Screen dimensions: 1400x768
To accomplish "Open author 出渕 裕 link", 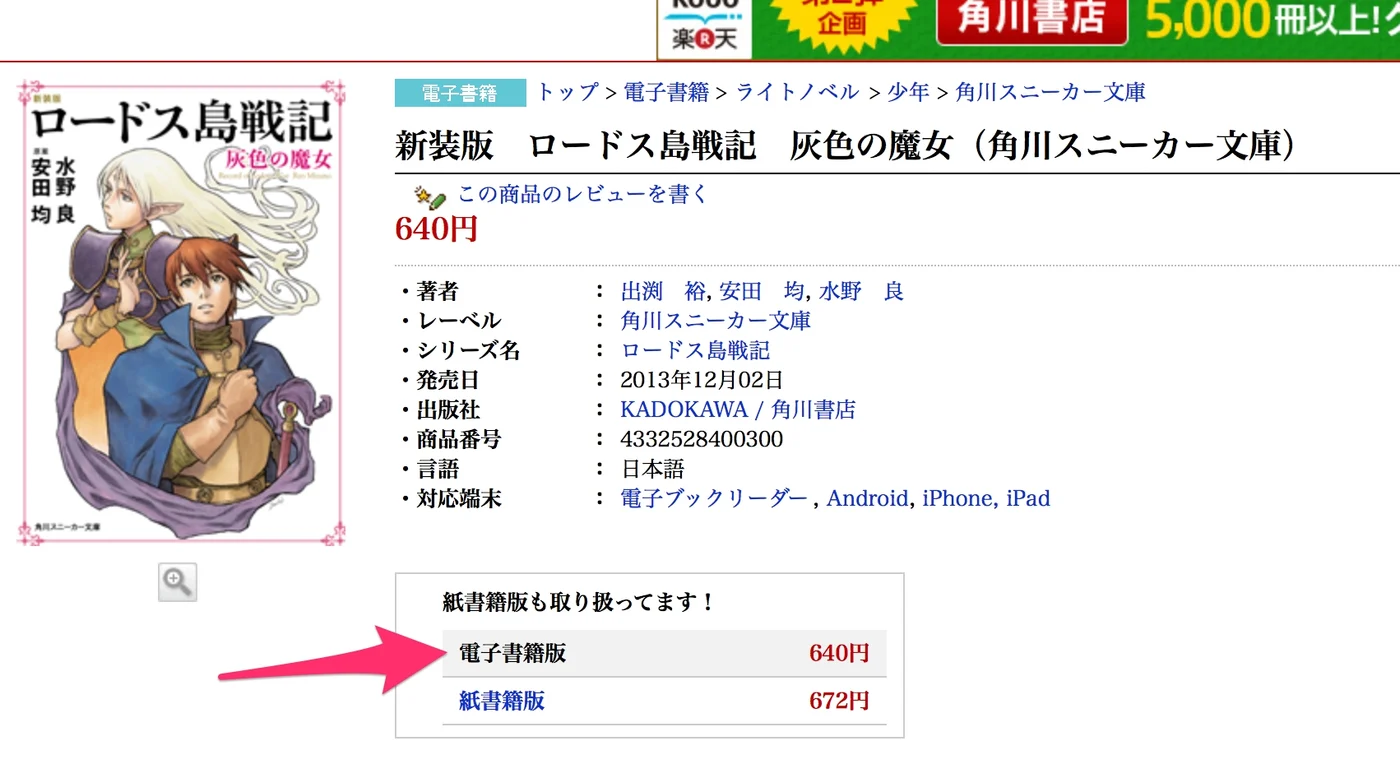I will pyautogui.click(x=664, y=291).
